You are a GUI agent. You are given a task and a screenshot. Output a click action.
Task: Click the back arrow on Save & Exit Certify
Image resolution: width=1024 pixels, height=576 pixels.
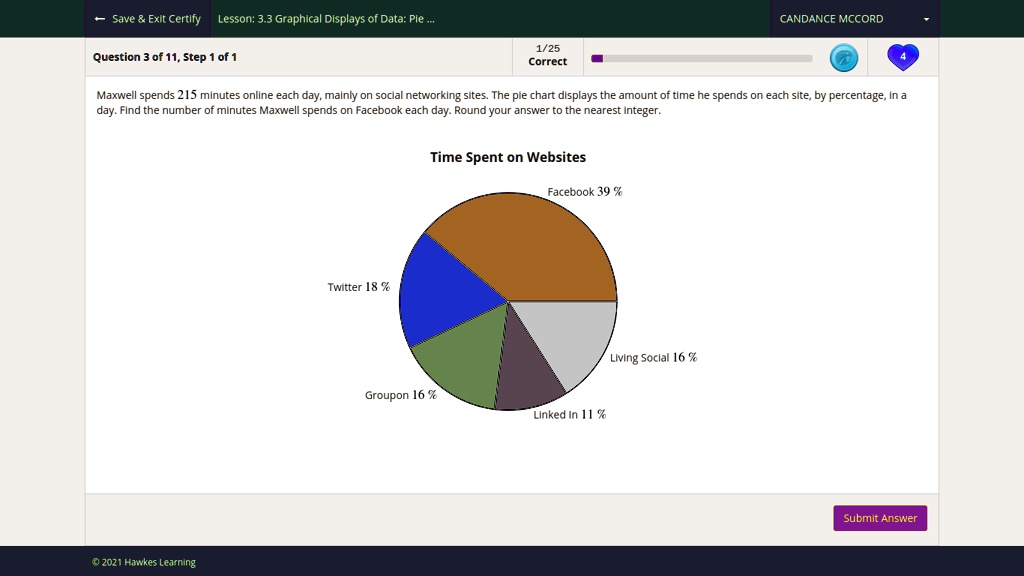(x=96, y=18)
